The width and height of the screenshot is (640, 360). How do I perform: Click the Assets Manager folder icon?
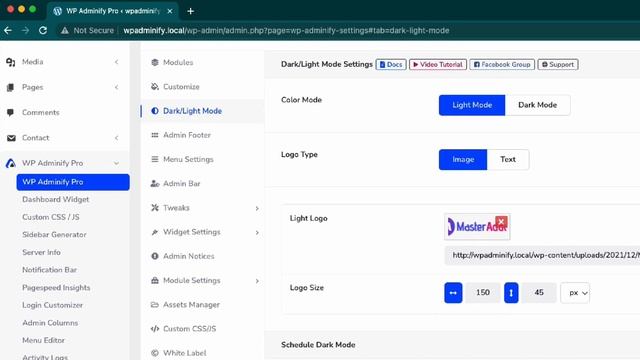click(155, 304)
